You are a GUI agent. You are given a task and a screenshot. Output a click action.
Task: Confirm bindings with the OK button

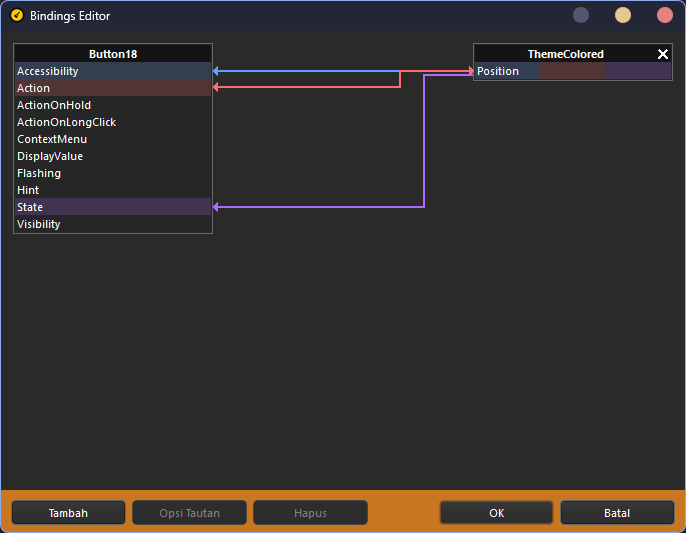[x=496, y=513]
